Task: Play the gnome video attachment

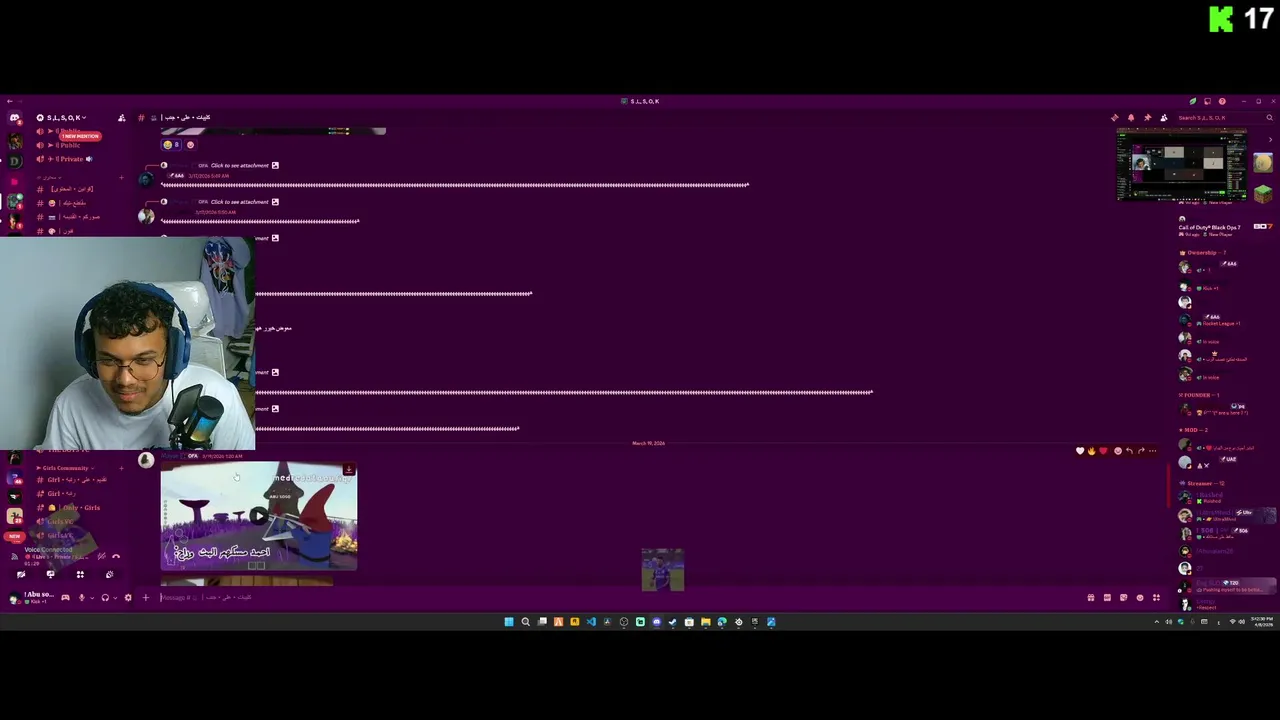Action: (258, 516)
